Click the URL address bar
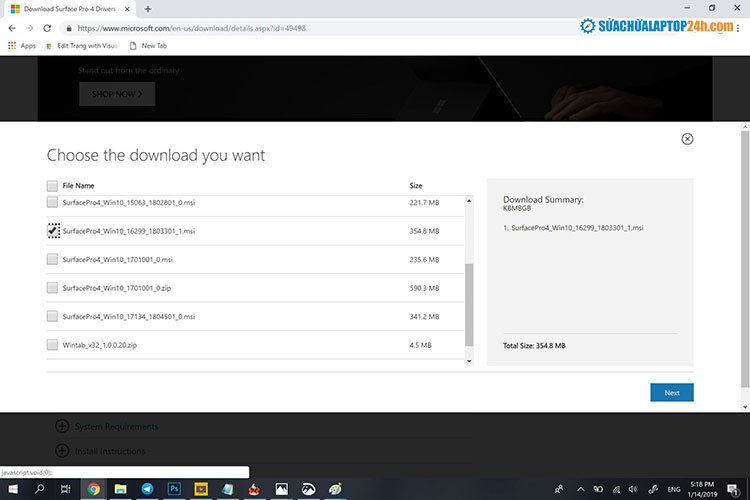The height and width of the screenshot is (500, 750). tap(316, 28)
